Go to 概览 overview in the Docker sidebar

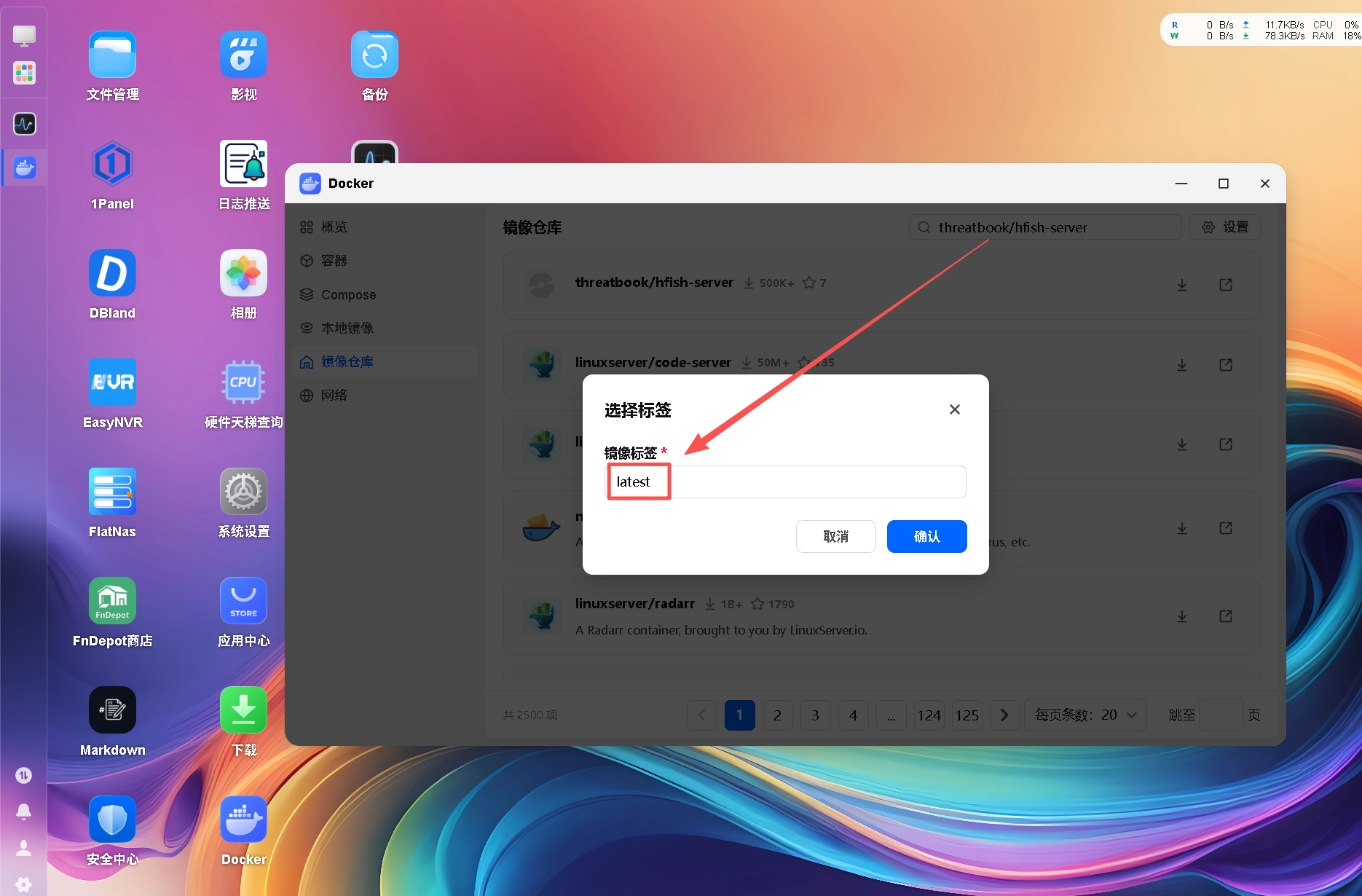385,227
